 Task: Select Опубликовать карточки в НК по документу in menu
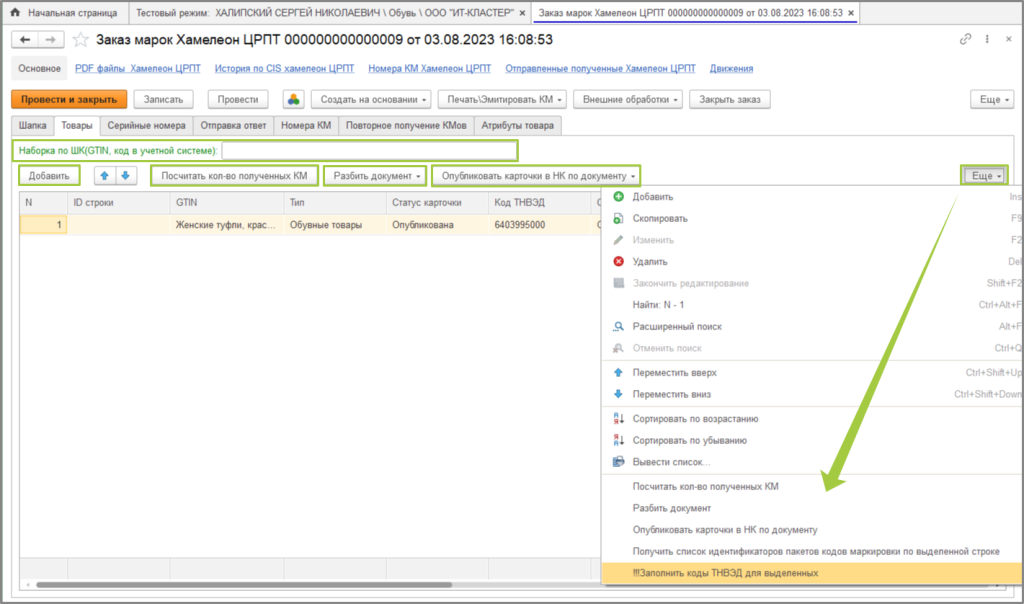coord(812,530)
